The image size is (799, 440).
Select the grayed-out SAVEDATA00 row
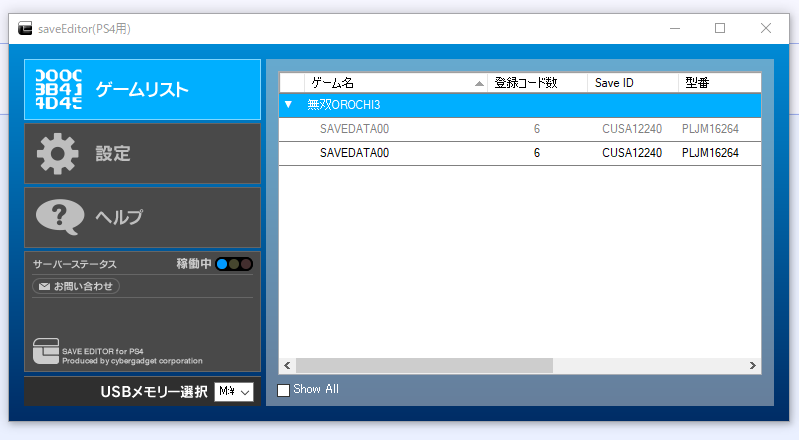pyautogui.click(x=353, y=129)
